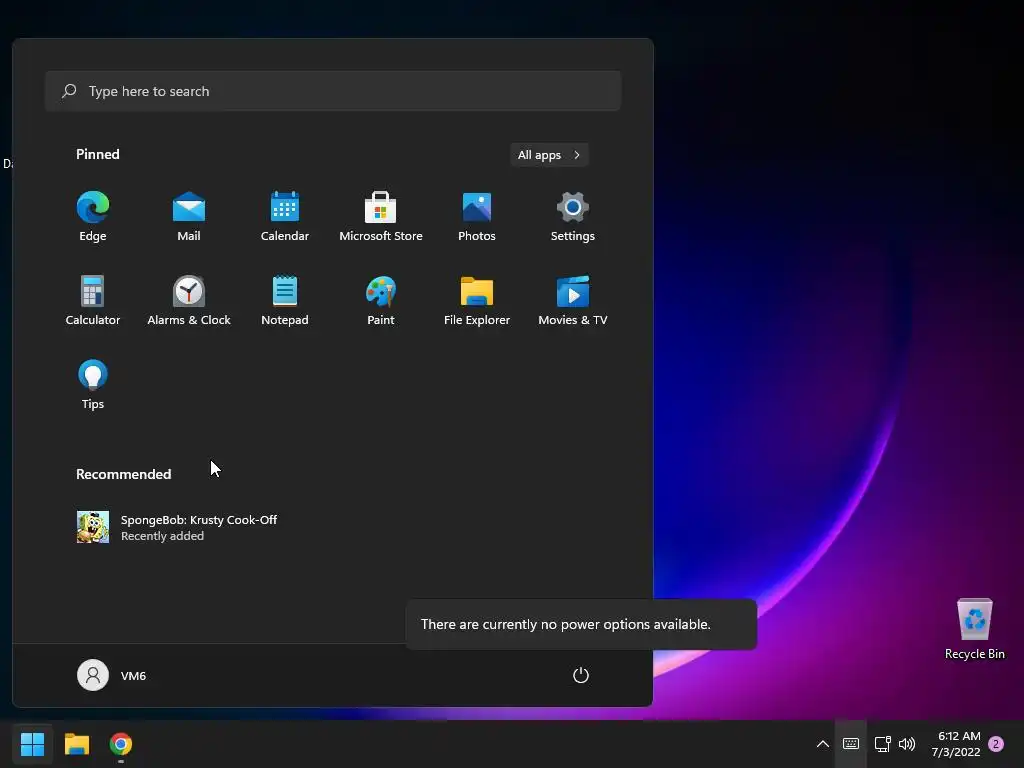Open File Explorer in pinned apps
1024x768 pixels.
click(x=477, y=300)
